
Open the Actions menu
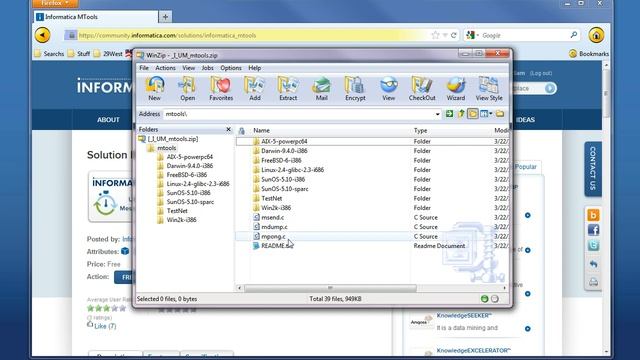165,68
